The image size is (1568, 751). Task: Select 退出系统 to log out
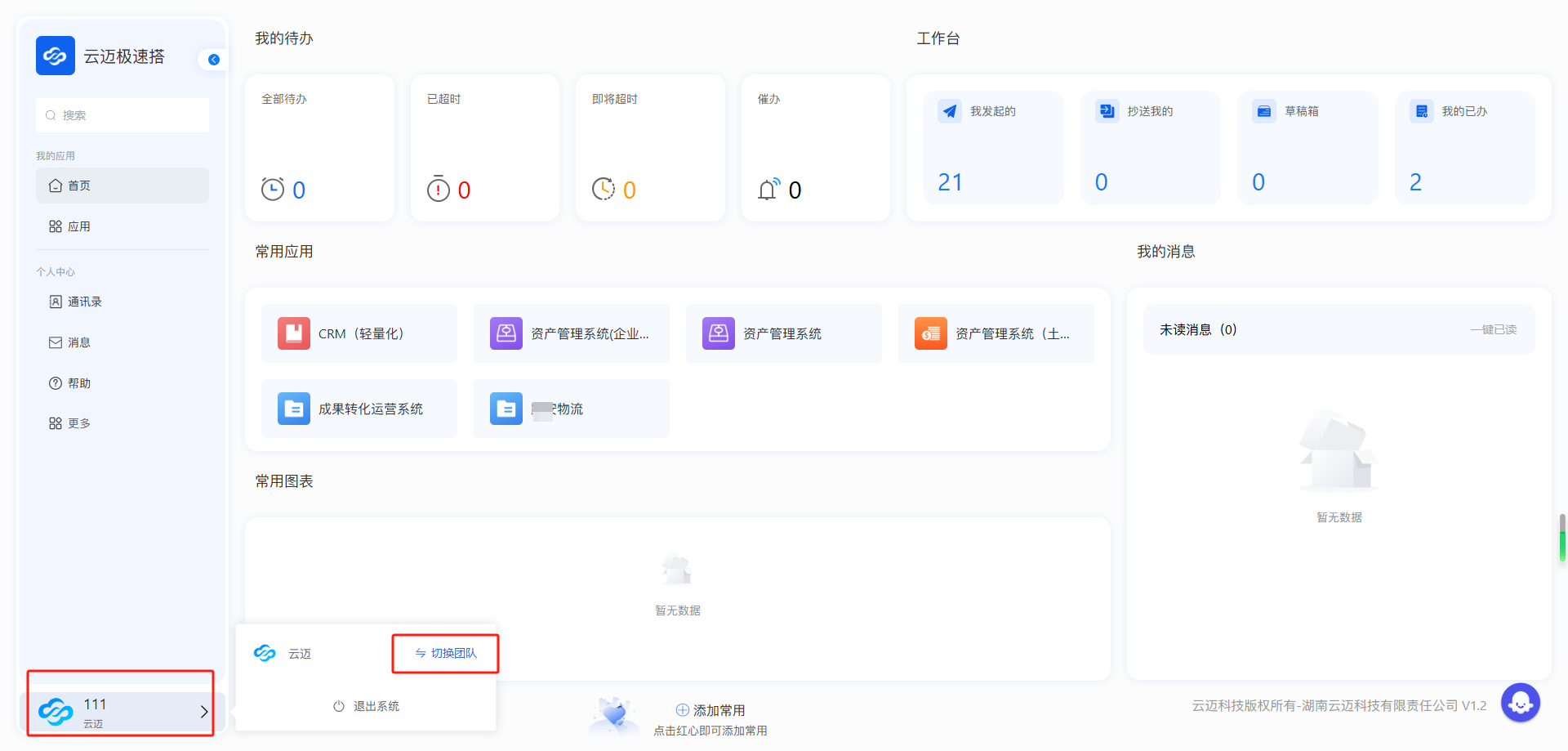pyautogui.click(x=366, y=706)
